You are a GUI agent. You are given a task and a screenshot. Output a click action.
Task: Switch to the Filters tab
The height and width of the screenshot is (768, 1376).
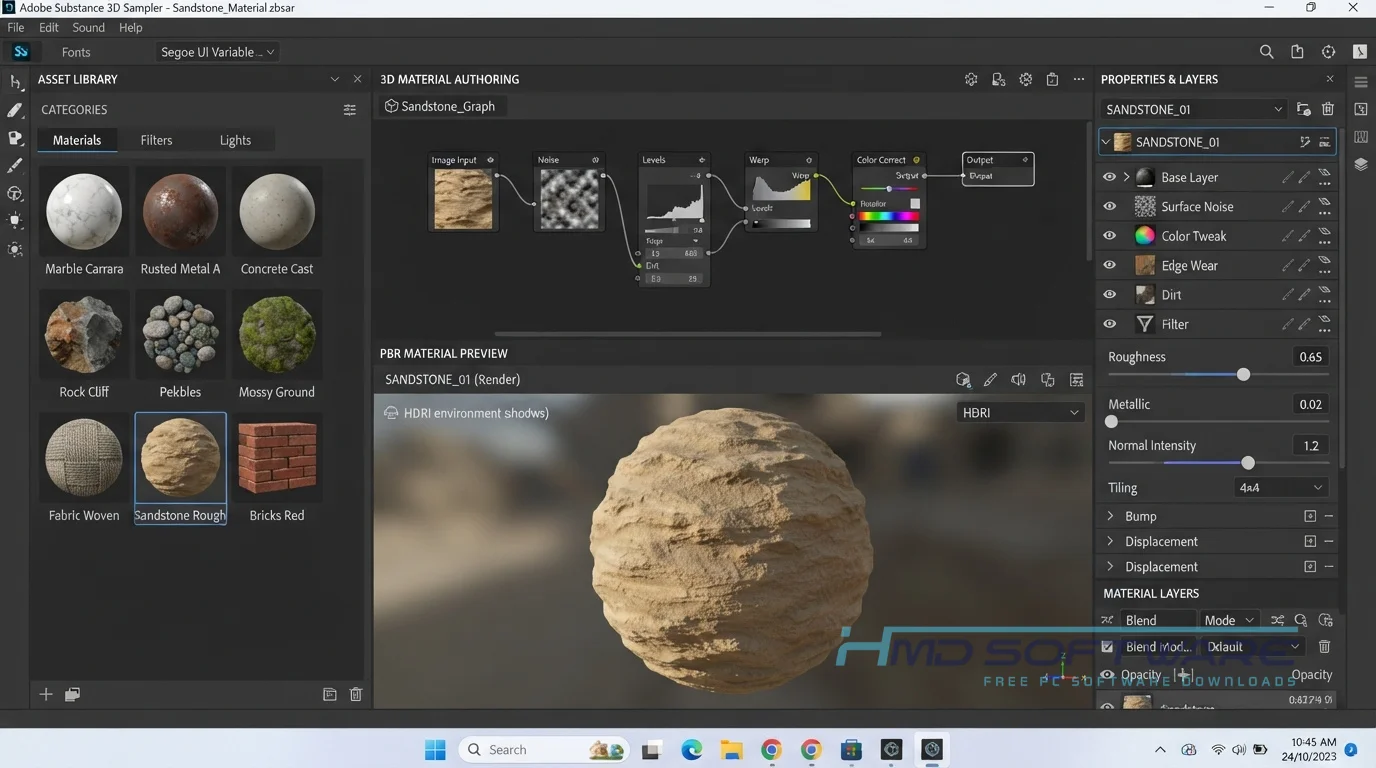tap(156, 140)
